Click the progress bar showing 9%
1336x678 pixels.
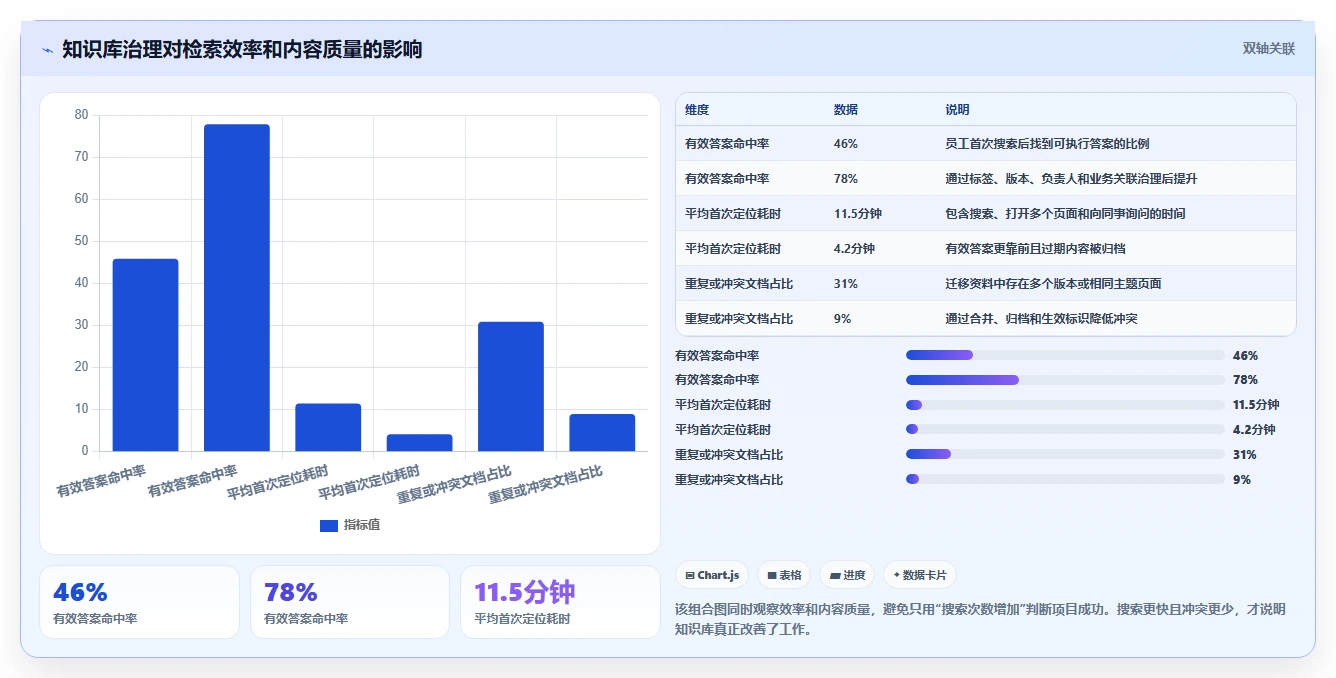[x=1065, y=480]
